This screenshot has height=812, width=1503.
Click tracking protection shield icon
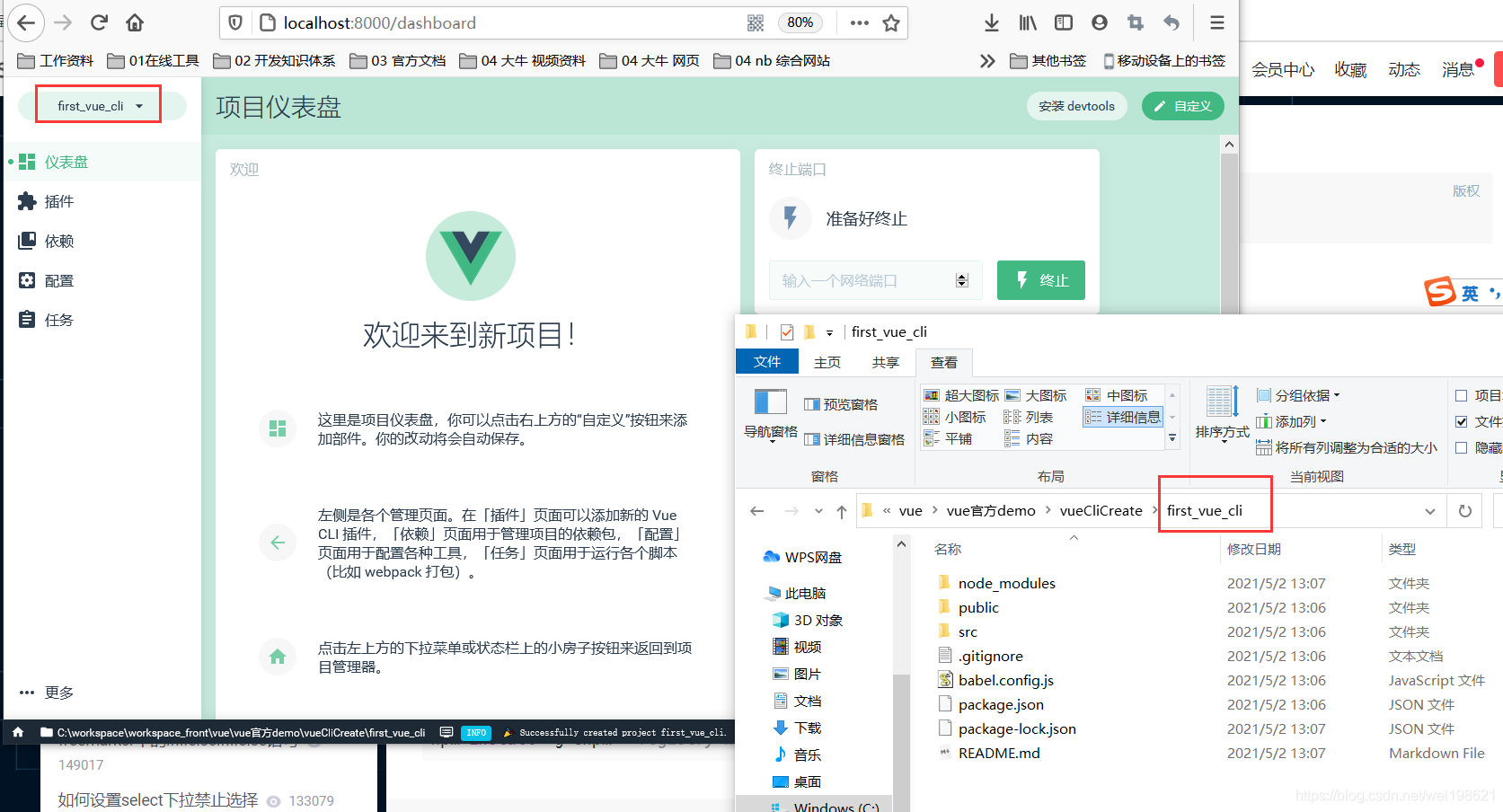pyautogui.click(x=235, y=23)
